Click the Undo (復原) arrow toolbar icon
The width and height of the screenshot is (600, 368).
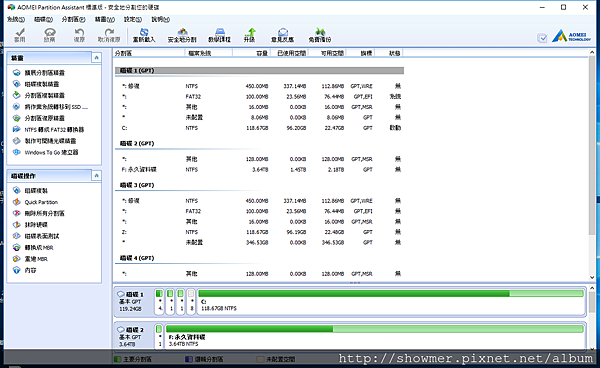(x=79, y=35)
